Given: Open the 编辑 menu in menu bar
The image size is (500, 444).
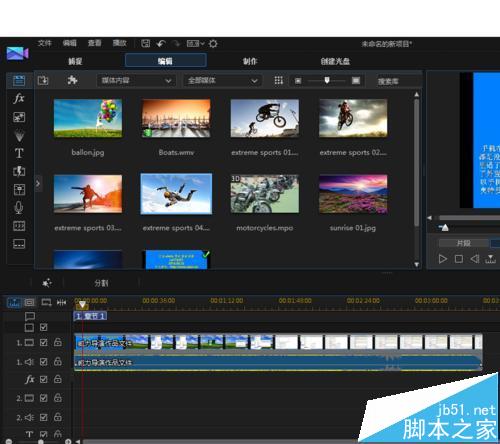Looking at the screenshot, I should [69, 43].
